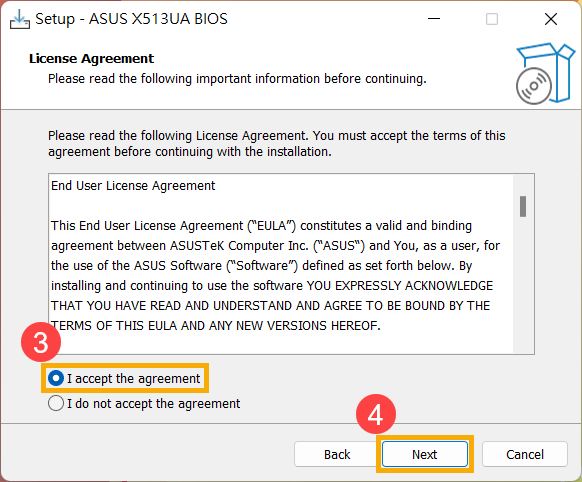
Task: Select the 'I accept the agreement' radio button
Action: click(x=56, y=378)
